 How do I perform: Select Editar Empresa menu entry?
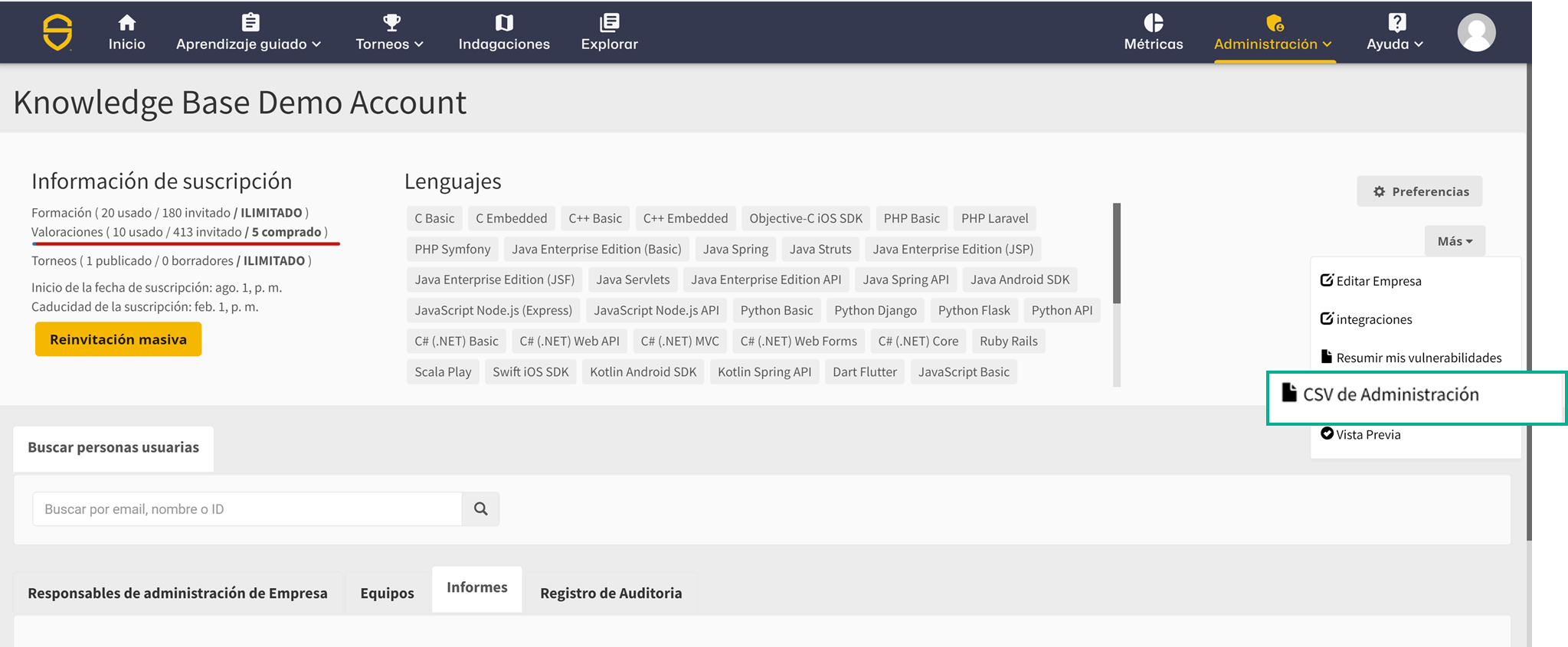point(1371,281)
